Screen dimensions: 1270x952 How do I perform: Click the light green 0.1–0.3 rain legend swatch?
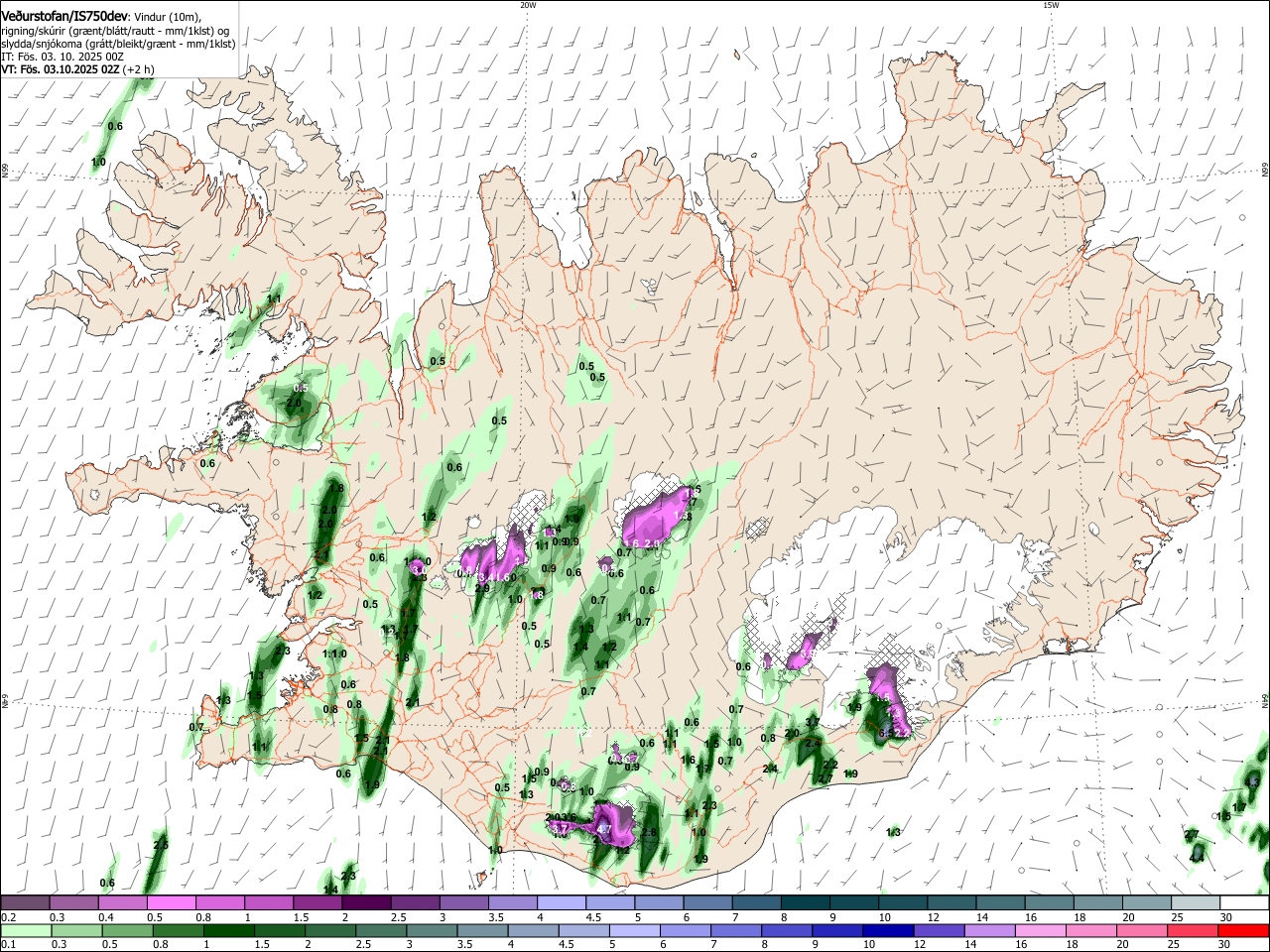[x=25, y=931]
